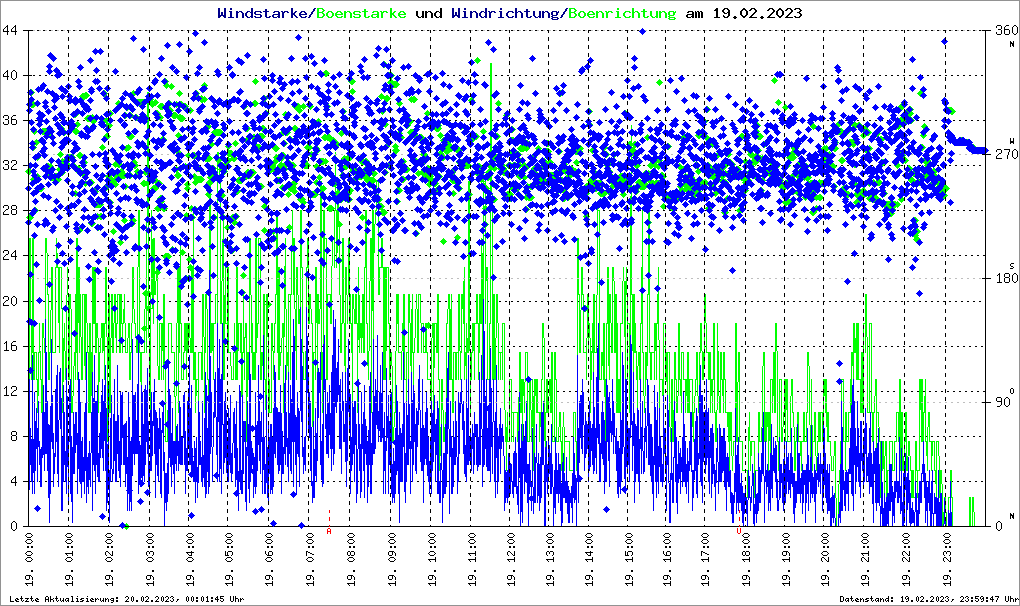Click the red sunset marker 'U'
Viewport: 1020px width, 606px height.
pyautogui.click(x=739, y=531)
